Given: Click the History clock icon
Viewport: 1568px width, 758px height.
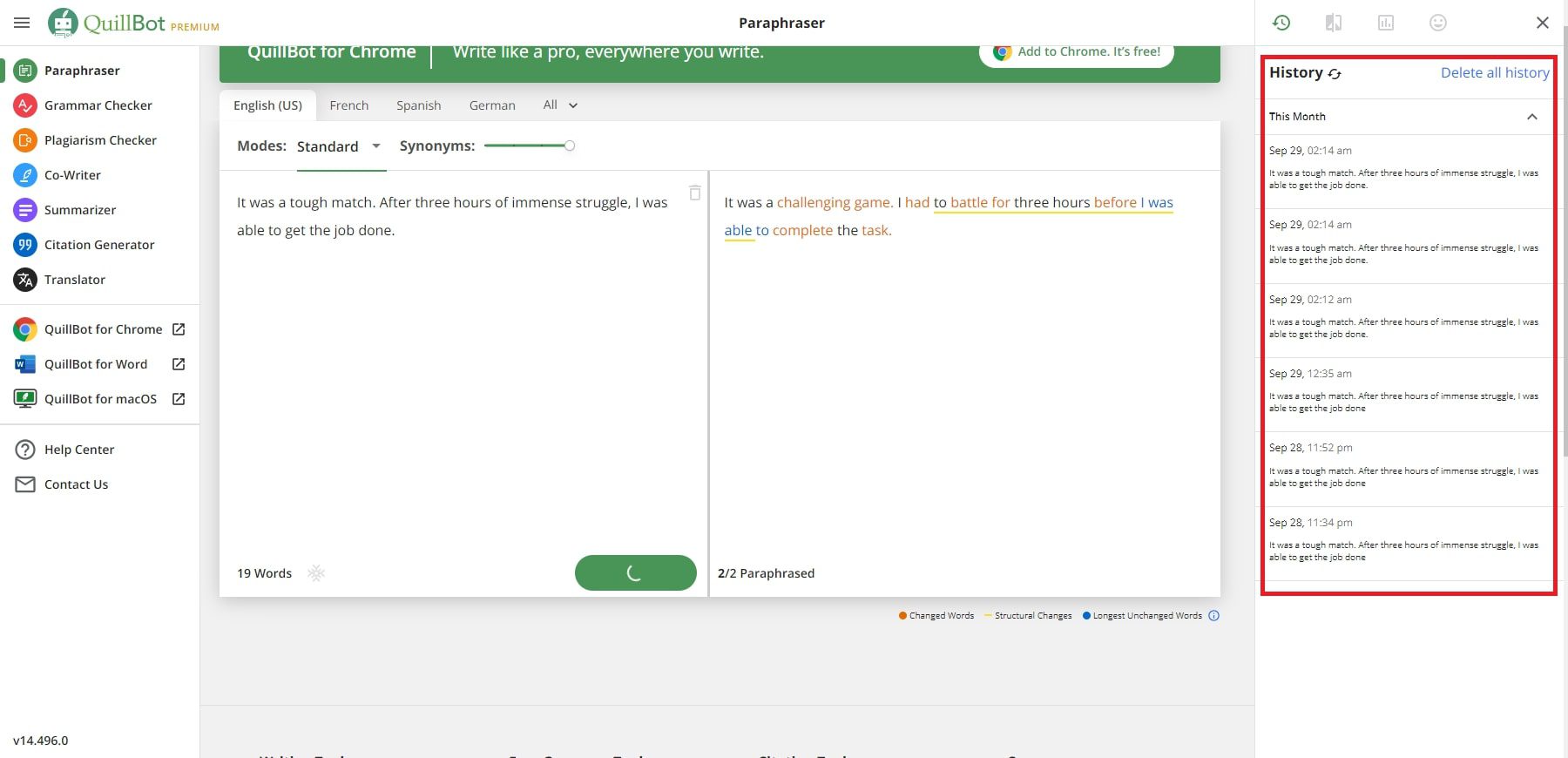Looking at the screenshot, I should [1281, 23].
